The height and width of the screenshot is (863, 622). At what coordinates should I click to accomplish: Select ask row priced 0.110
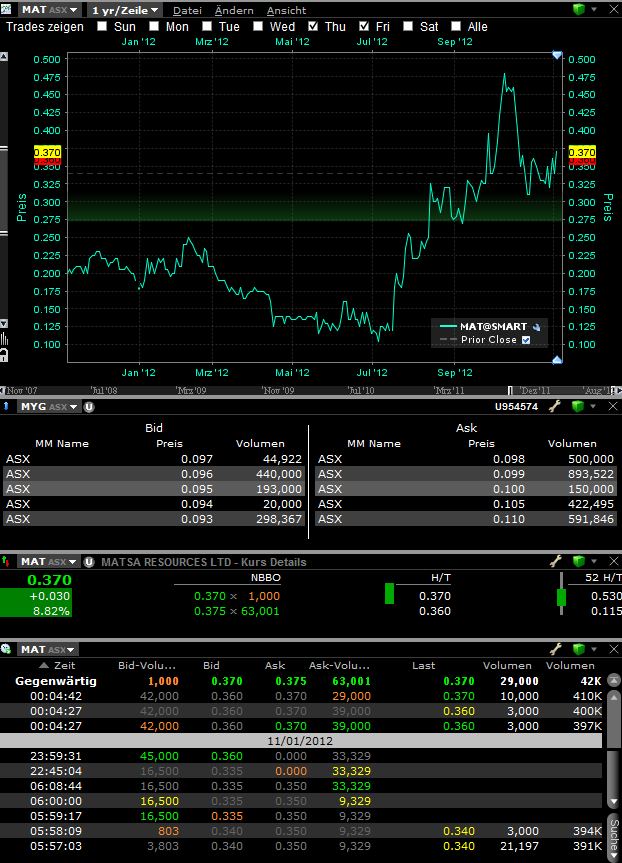466,519
